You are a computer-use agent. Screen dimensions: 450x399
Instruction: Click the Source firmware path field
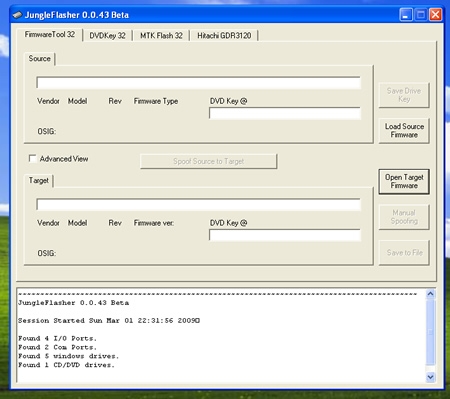198,83
